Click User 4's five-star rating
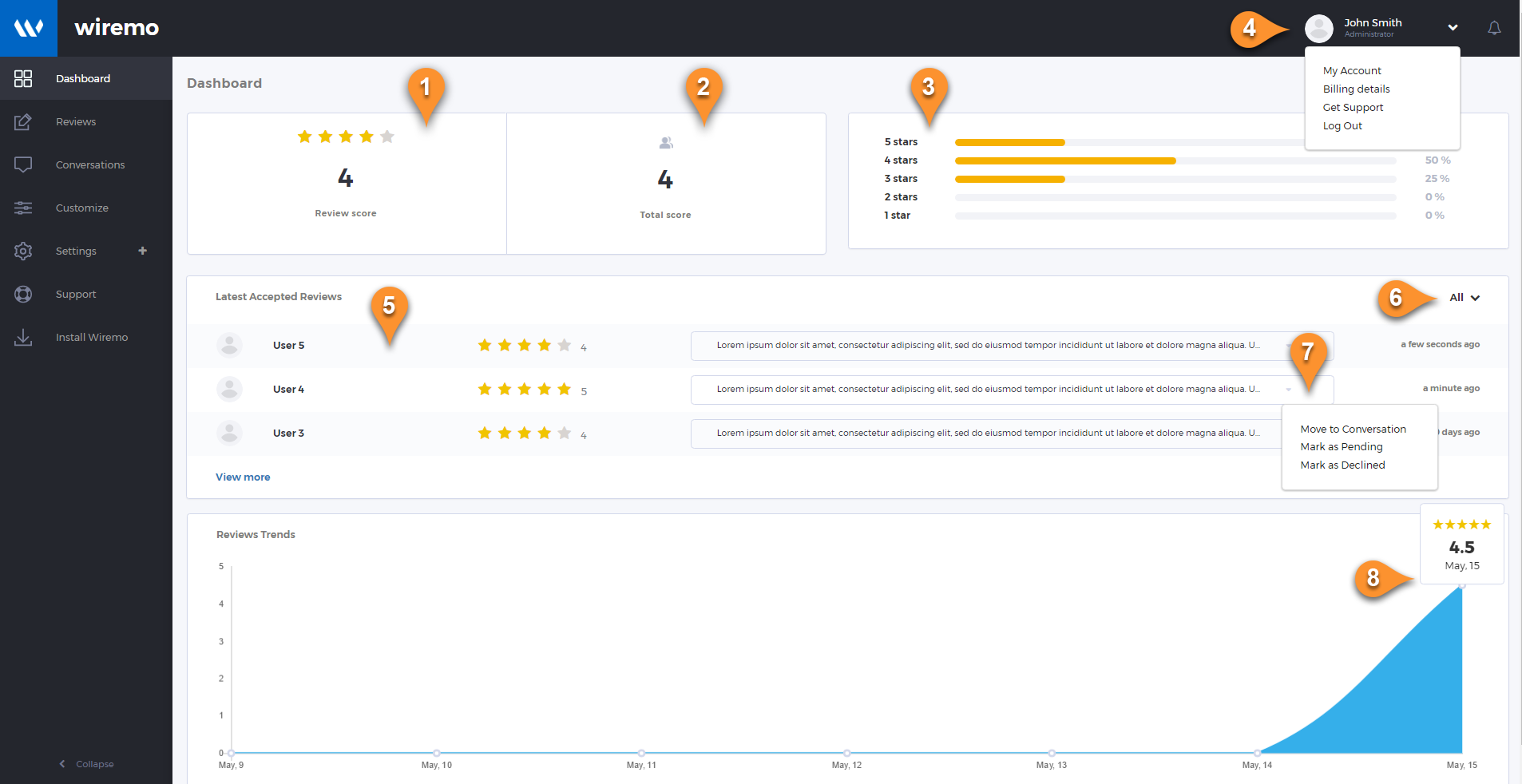Image resolution: width=1522 pixels, height=784 pixels. click(524, 389)
